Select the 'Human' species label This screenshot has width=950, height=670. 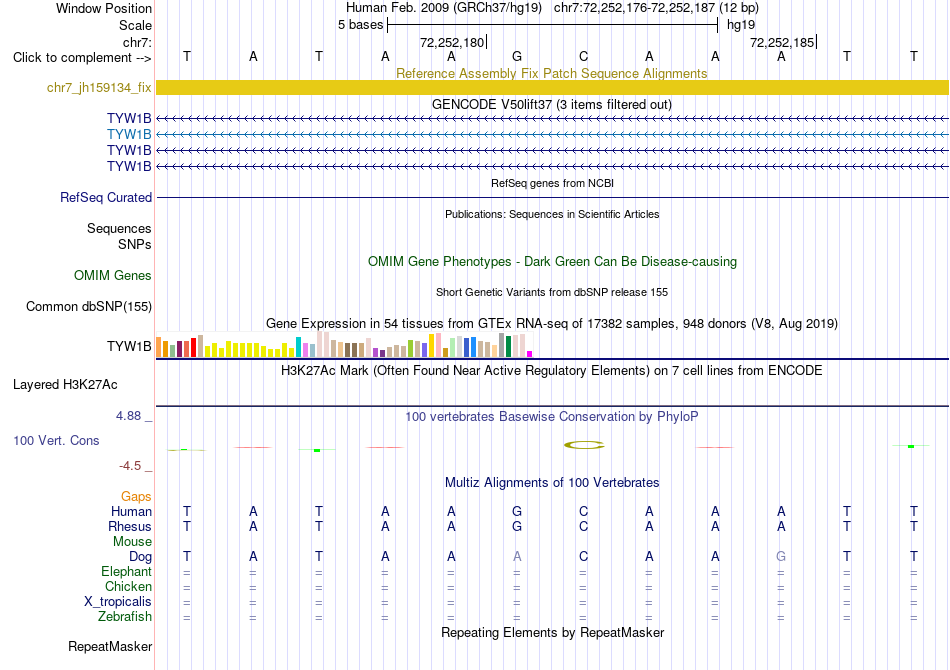click(131, 511)
